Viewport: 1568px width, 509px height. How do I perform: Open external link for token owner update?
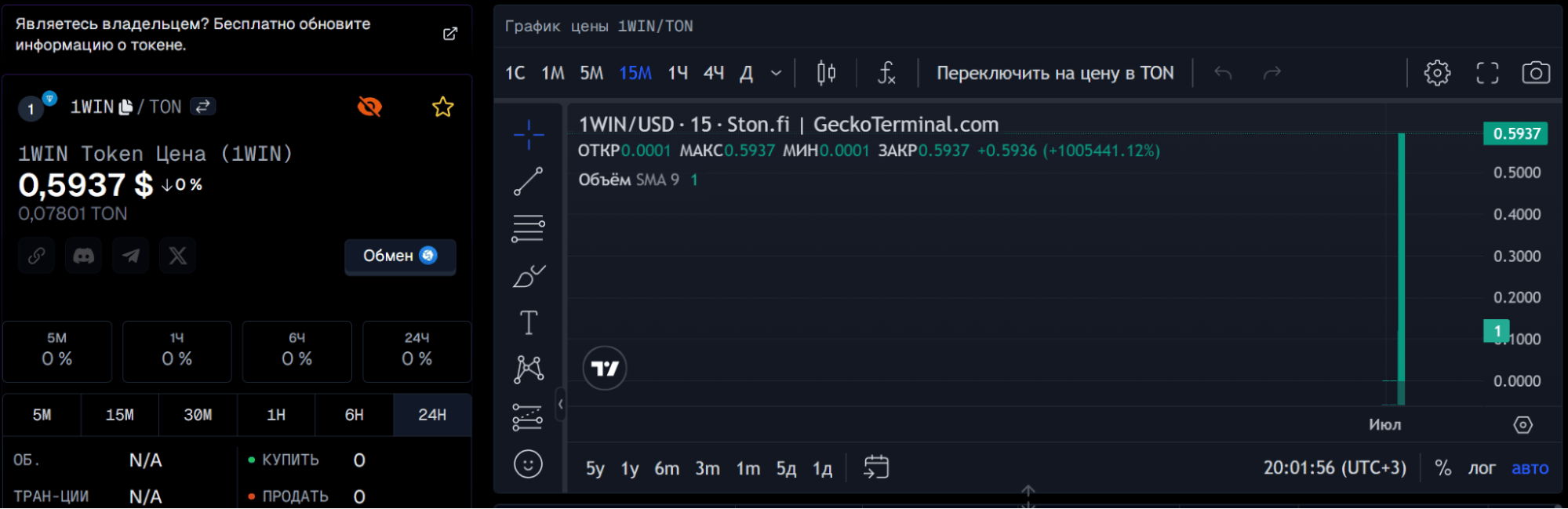[450, 34]
